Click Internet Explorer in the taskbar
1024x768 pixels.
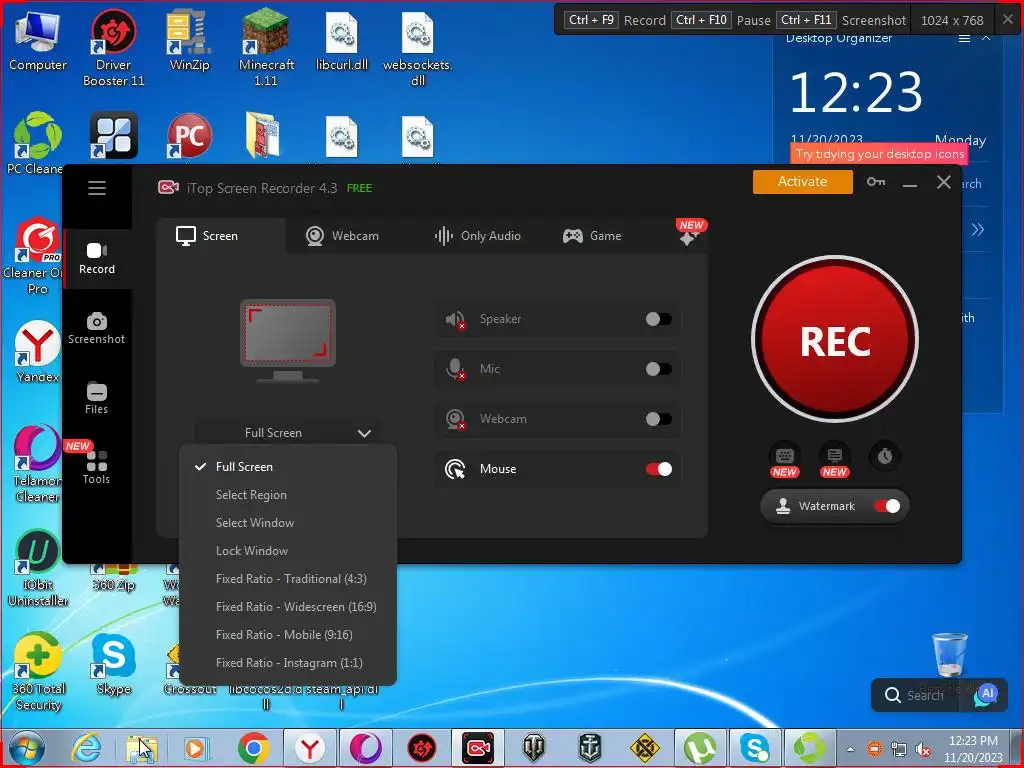[x=87, y=748]
